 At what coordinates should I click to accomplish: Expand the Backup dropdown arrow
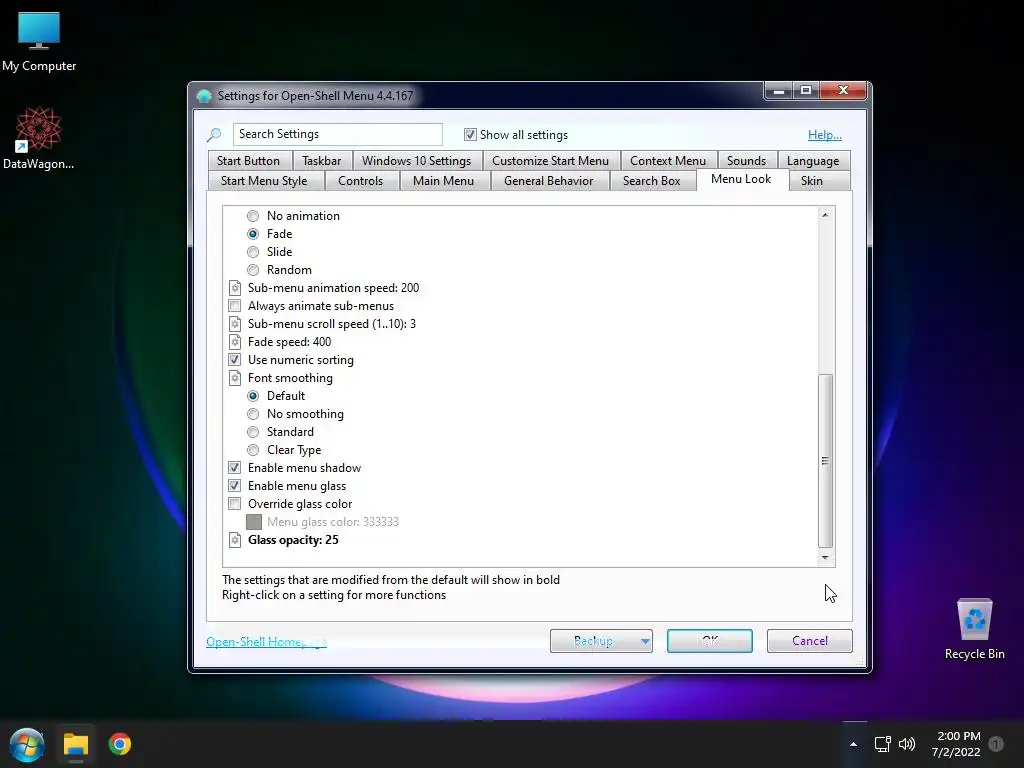click(645, 641)
